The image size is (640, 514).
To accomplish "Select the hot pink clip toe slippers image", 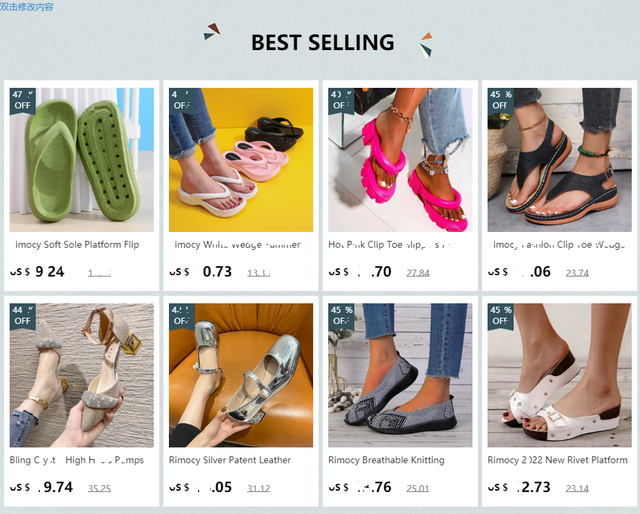I will 400,160.
